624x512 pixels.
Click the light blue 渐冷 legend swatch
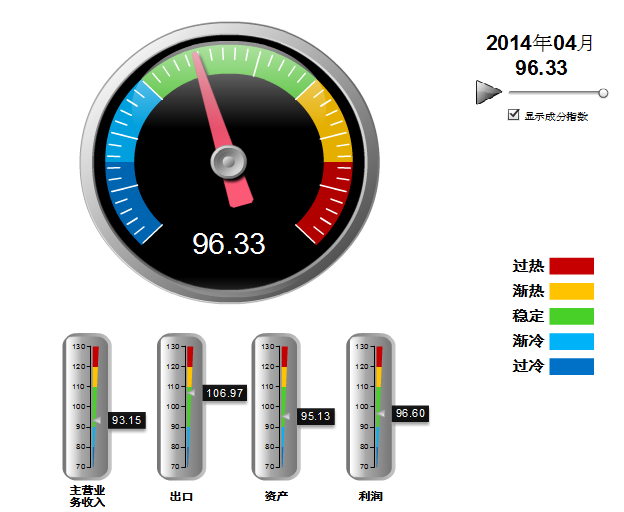pyautogui.click(x=571, y=341)
